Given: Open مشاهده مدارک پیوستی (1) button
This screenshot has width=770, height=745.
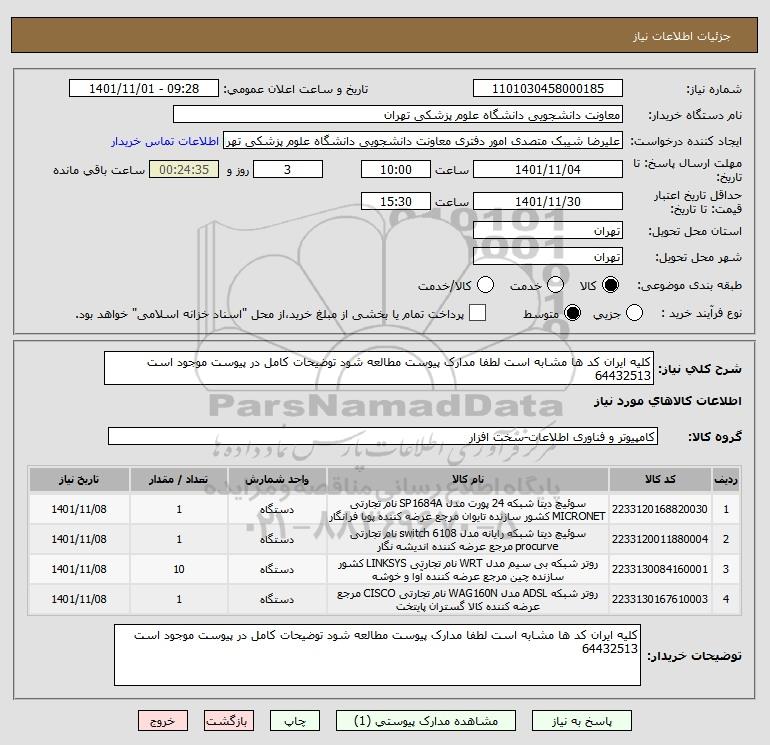Looking at the screenshot, I should coord(426,721).
